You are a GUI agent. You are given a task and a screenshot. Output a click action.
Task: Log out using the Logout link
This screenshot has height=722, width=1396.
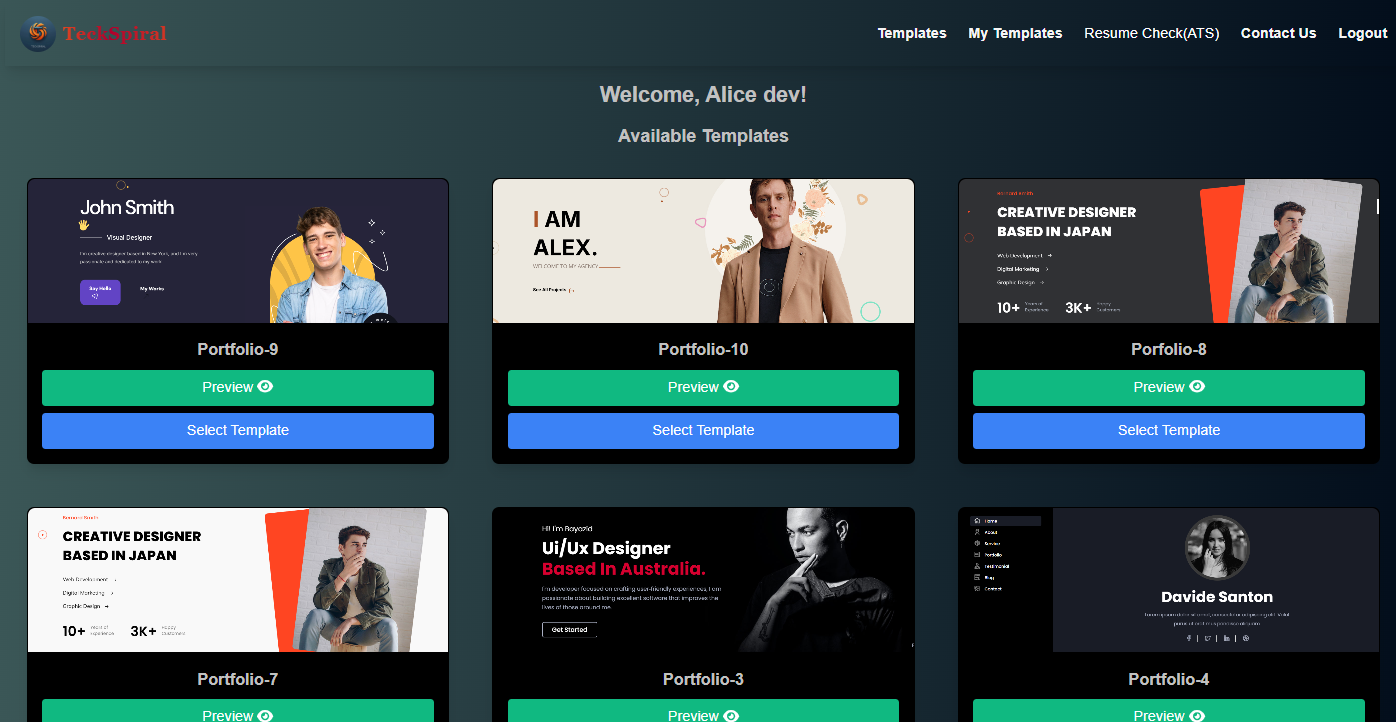[1362, 33]
